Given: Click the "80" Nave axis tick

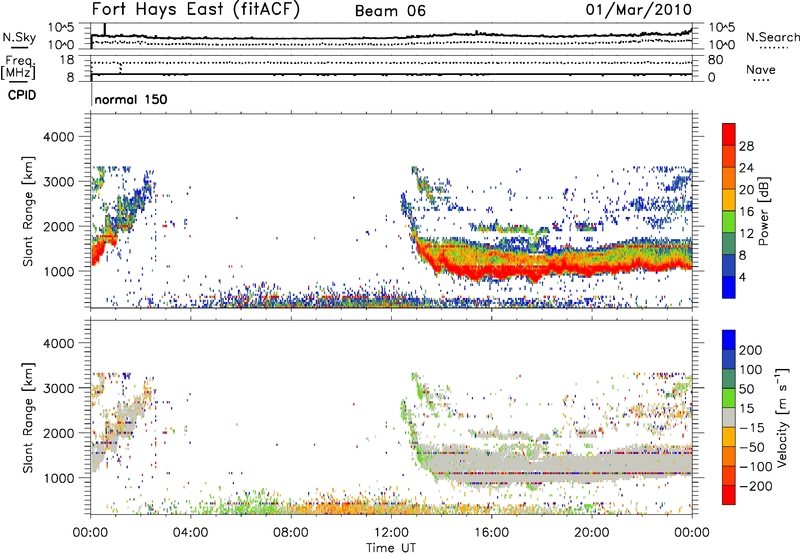Looking at the screenshot, I should click(715, 60).
